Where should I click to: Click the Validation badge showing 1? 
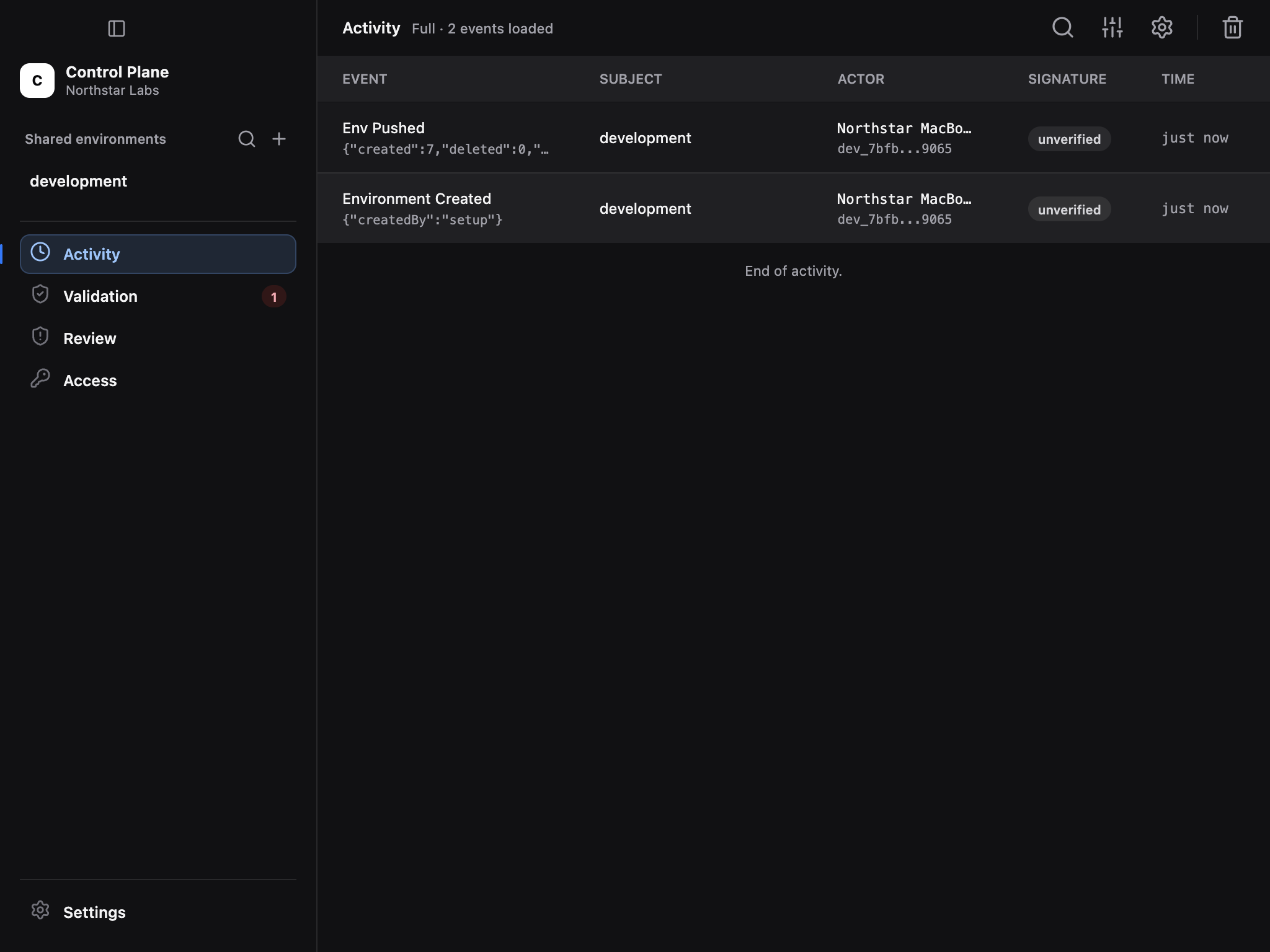273,297
